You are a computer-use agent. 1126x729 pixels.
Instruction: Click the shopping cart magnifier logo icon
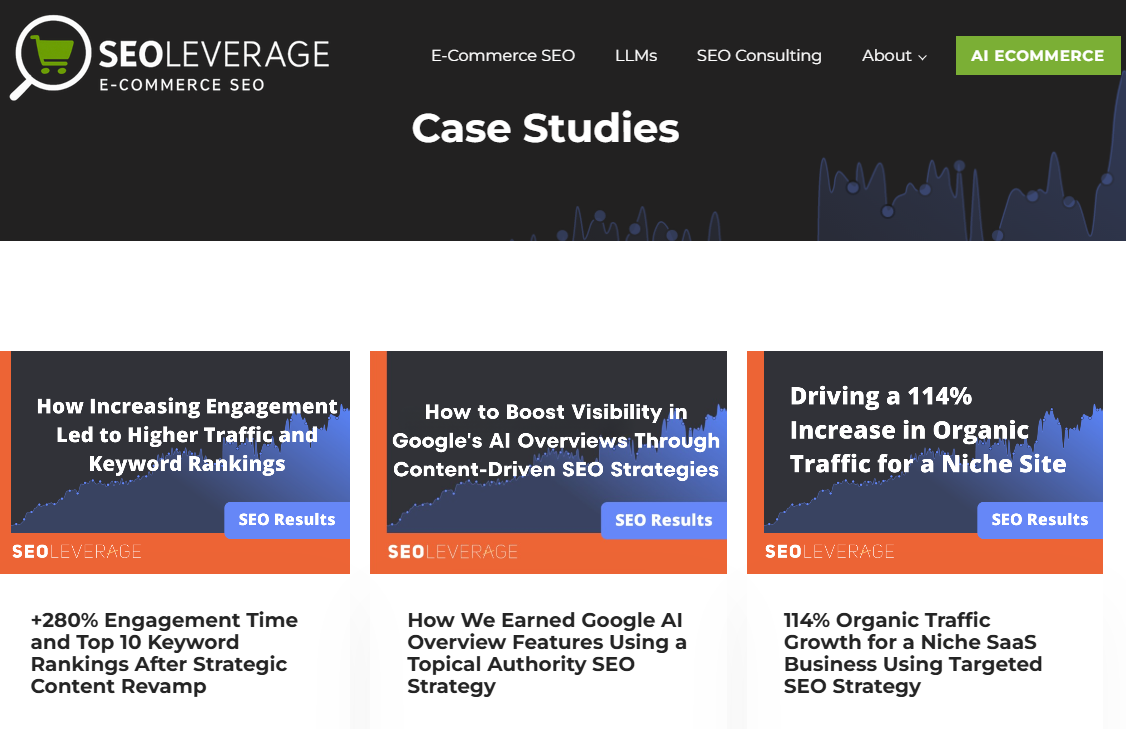tap(49, 55)
